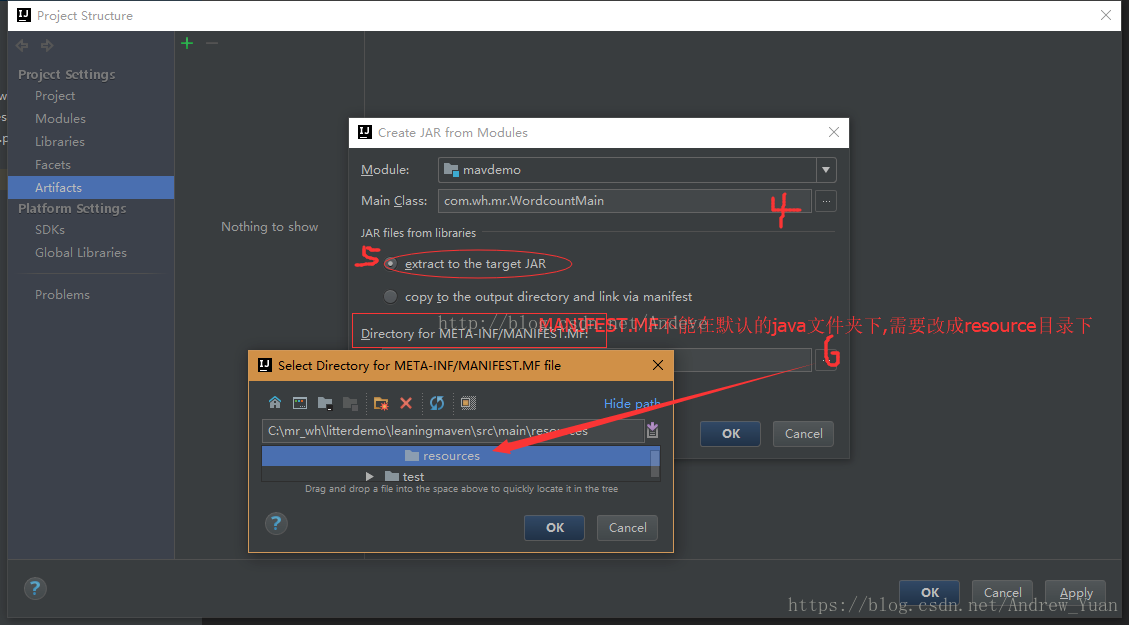Browse for Main Class with the ellipsis button
The width and height of the screenshot is (1129, 625).
(x=826, y=201)
